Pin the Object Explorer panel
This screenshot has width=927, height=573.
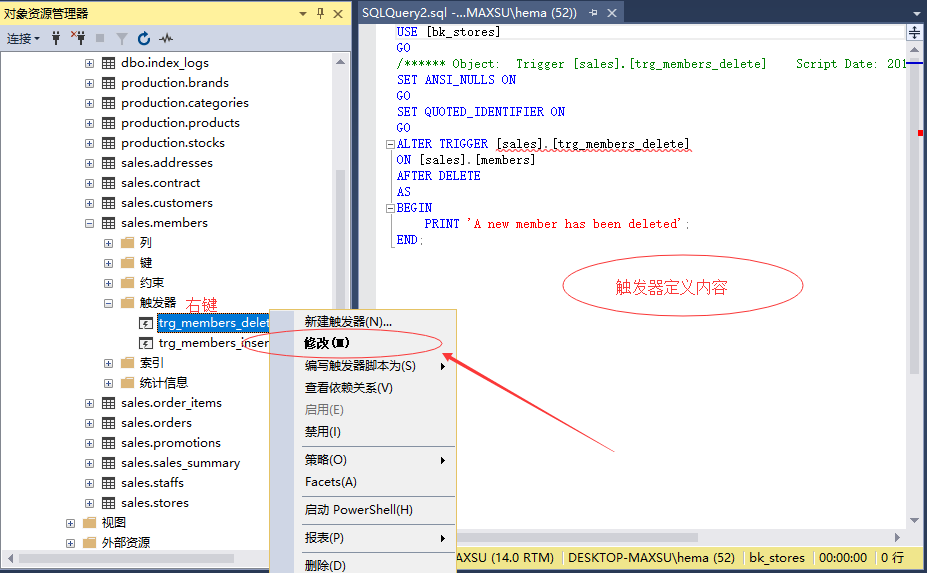(320, 14)
